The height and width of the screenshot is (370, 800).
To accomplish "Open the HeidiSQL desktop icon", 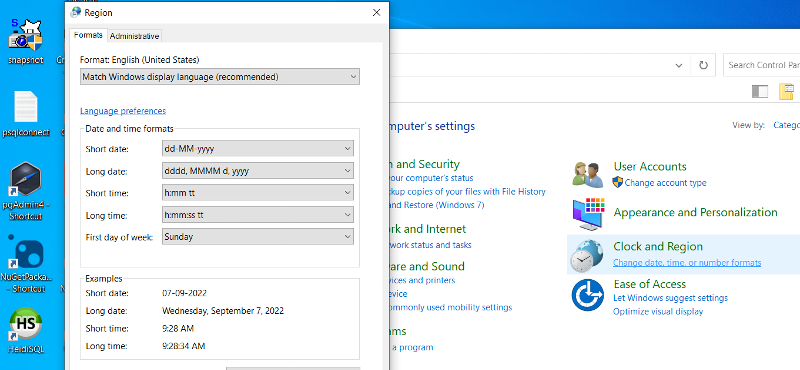I will 26,325.
